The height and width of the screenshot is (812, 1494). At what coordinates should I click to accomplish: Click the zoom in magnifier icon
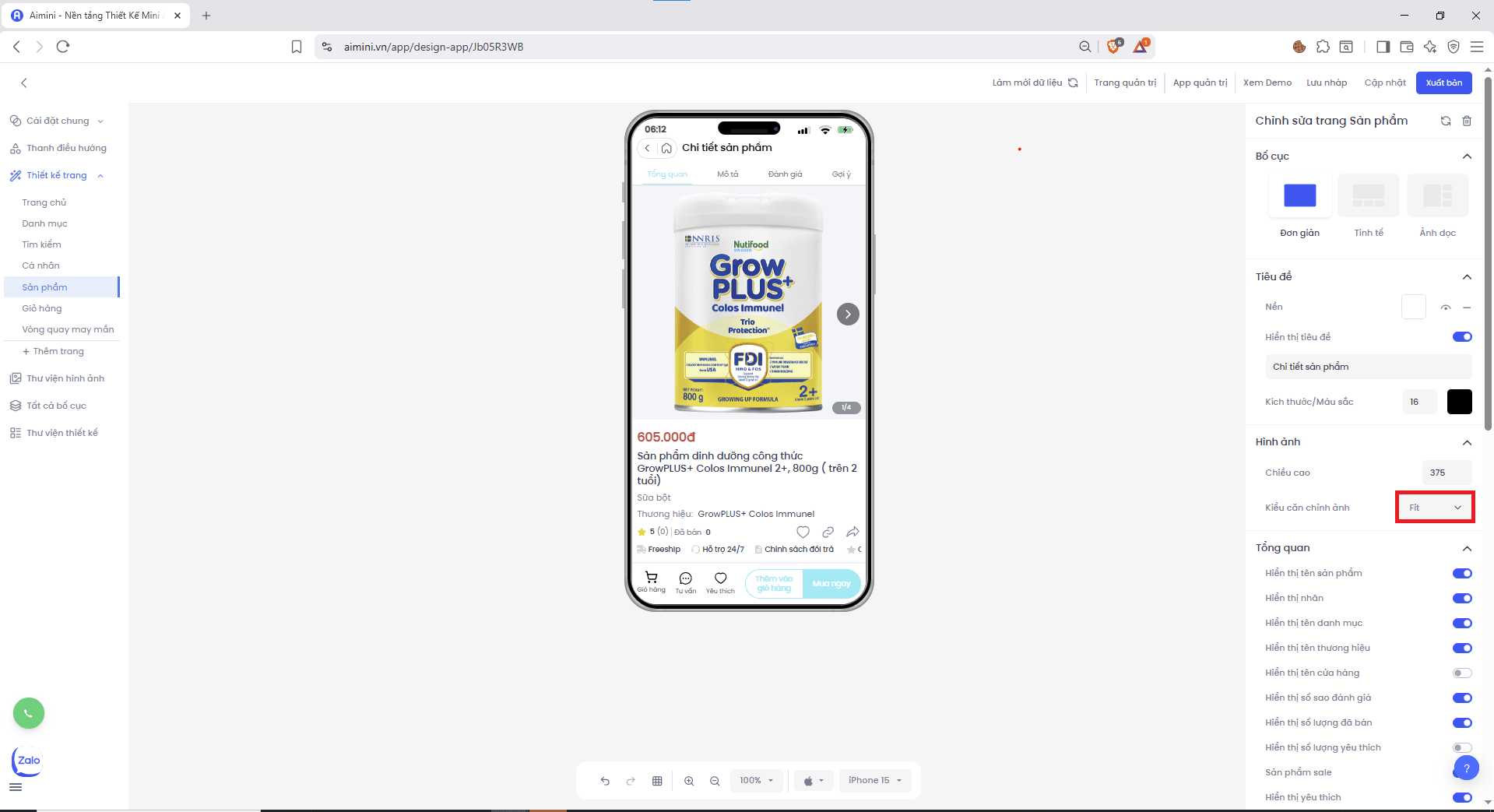point(689,781)
